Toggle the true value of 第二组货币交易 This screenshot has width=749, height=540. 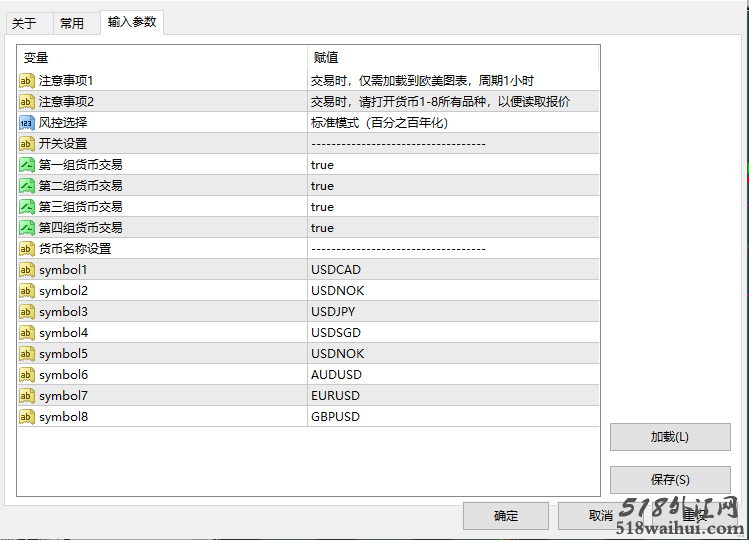pyautogui.click(x=453, y=186)
